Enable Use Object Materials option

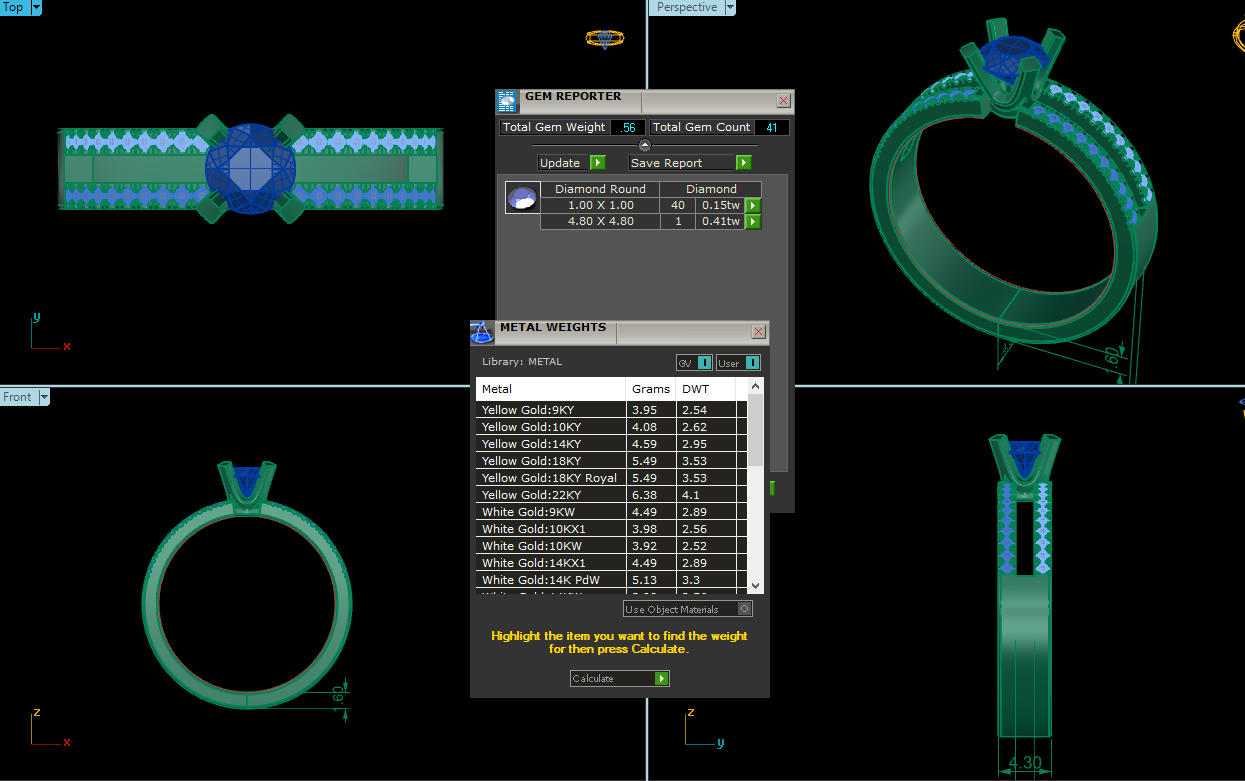pyautogui.click(x=744, y=609)
